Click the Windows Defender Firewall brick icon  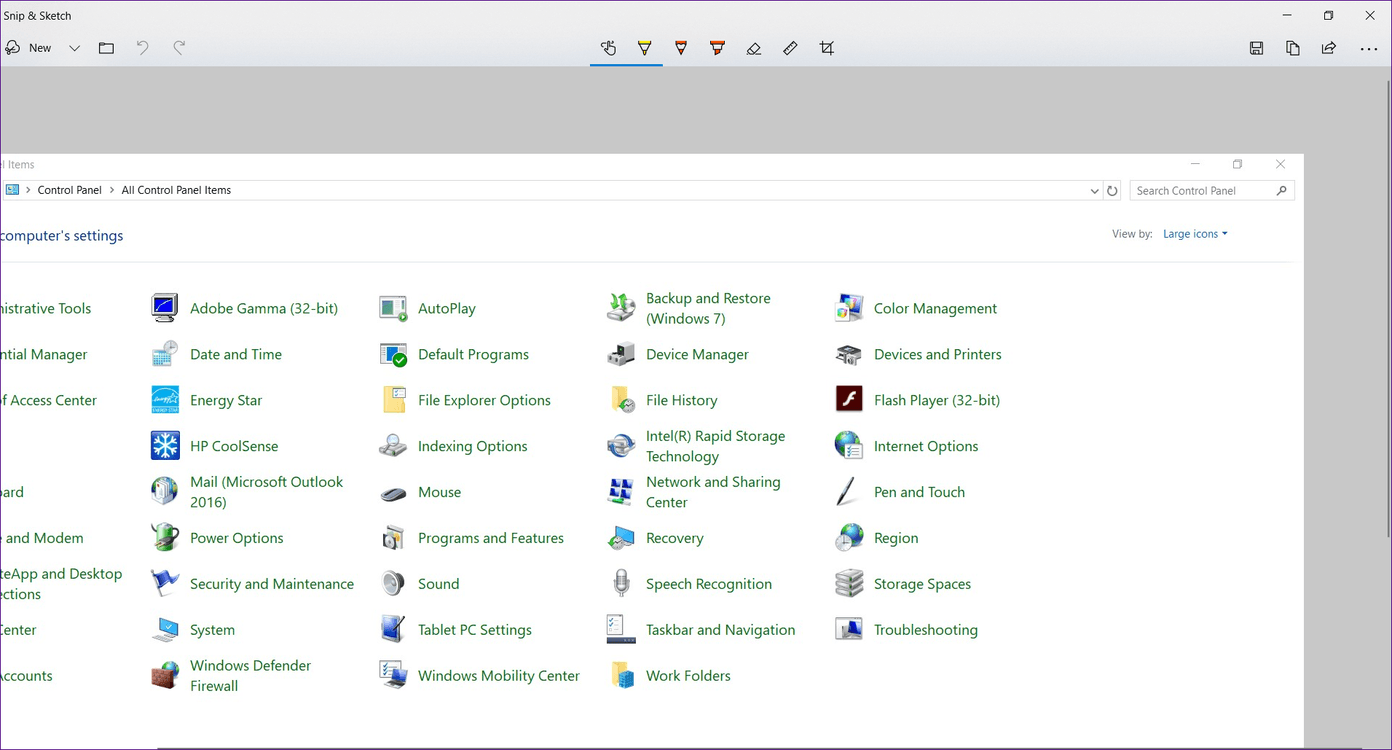point(165,676)
